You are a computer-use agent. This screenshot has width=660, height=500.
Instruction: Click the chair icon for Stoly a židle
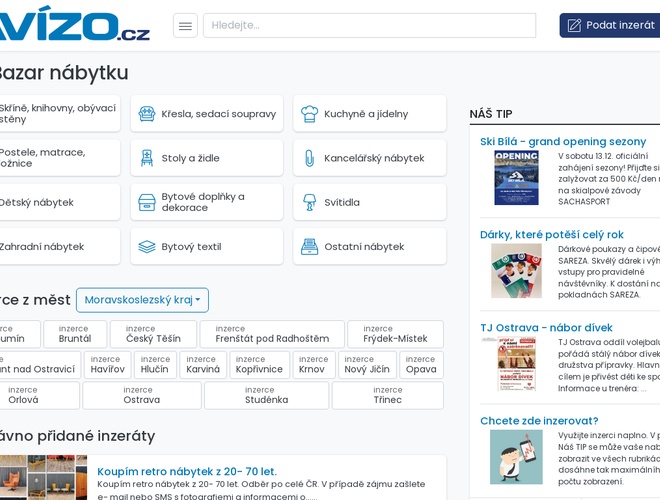pos(147,158)
